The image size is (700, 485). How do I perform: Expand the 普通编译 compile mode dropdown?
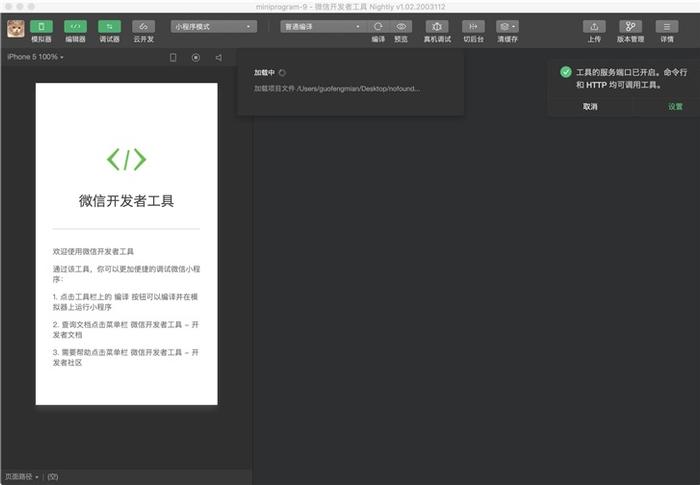pos(323,27)
